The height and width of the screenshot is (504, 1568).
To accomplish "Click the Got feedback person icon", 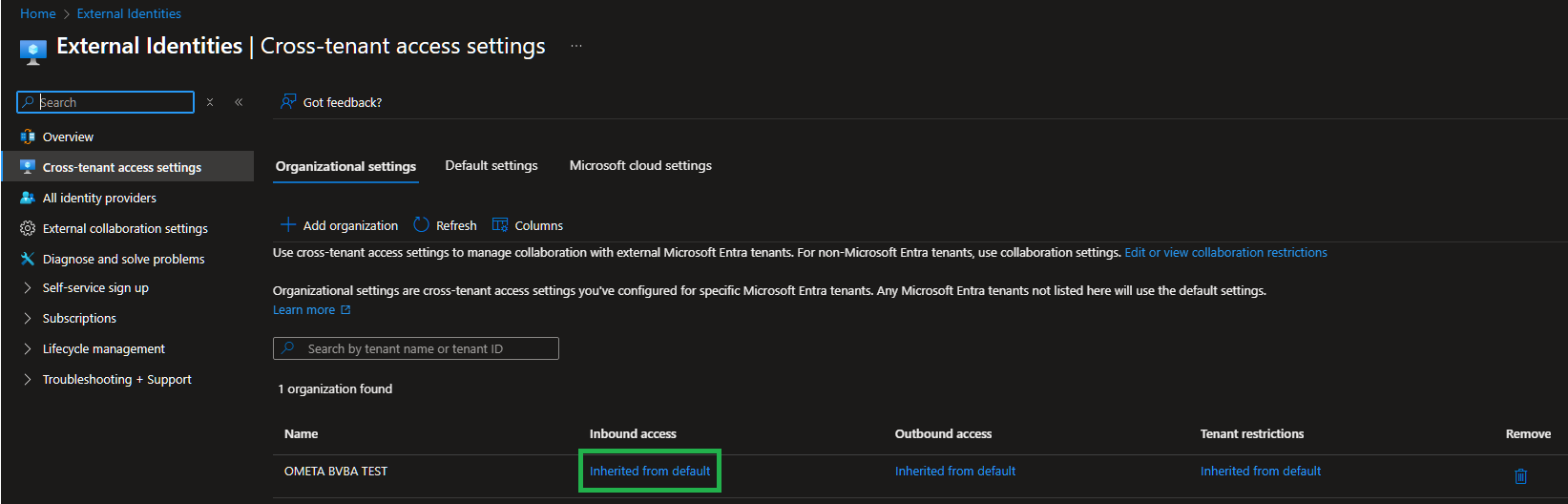I will pyautogui.click(x=287, y=101).
